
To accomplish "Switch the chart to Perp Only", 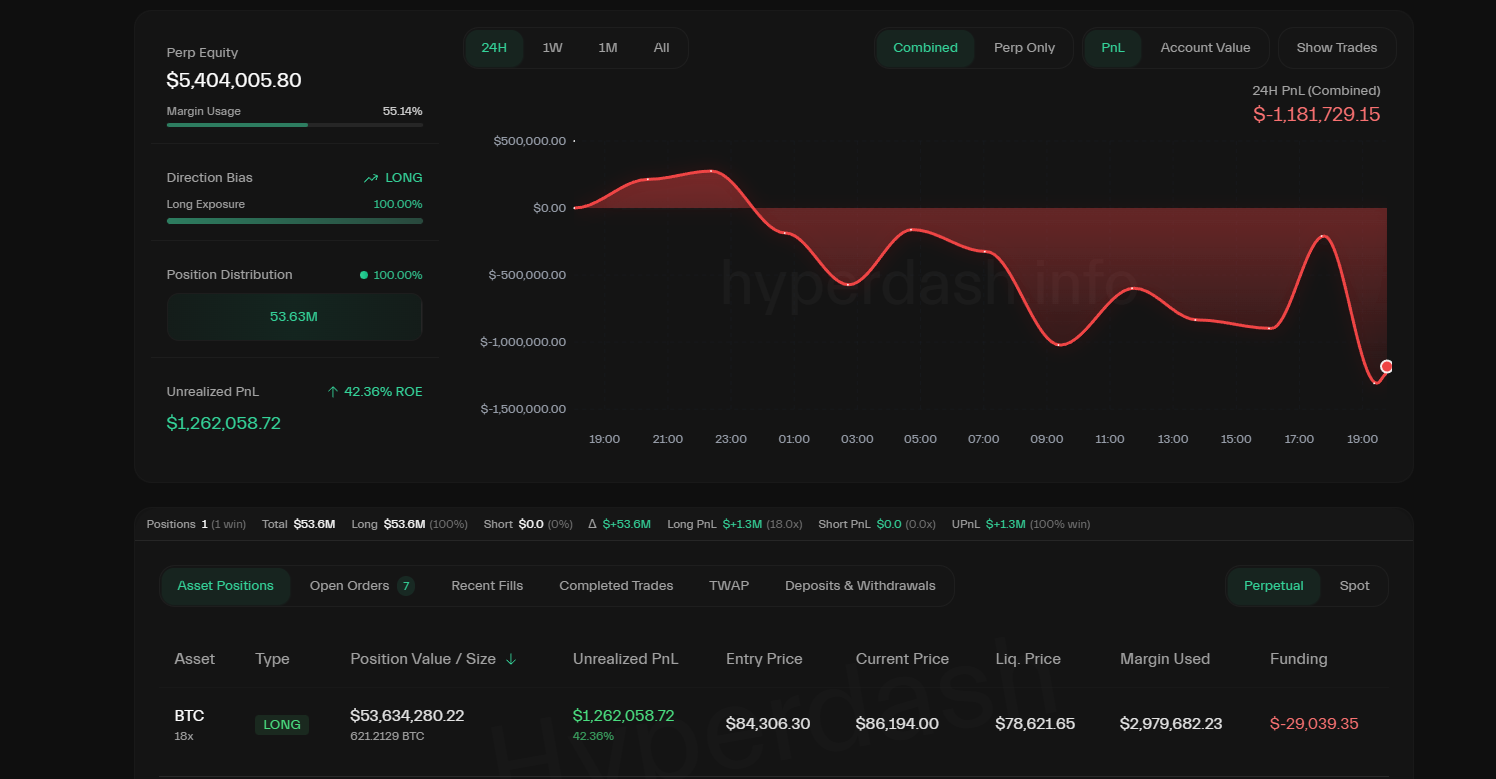I will tap(1024, 48).
